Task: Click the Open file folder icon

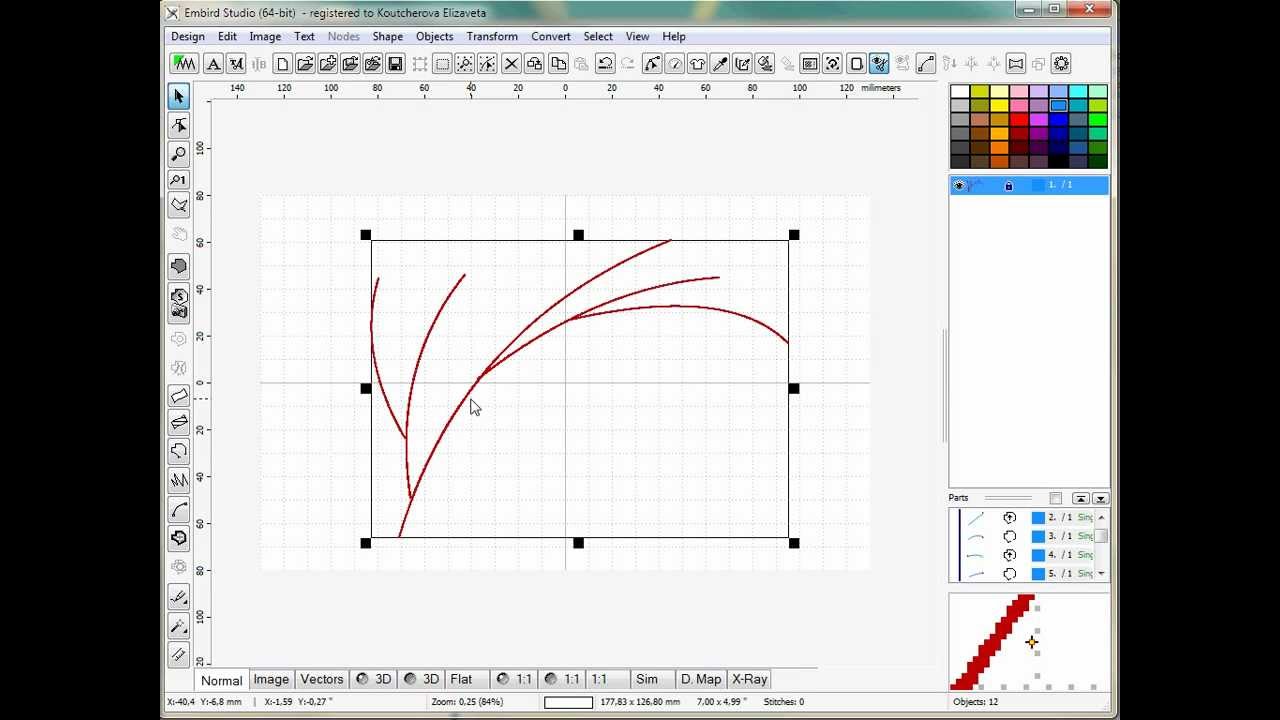Action: (305, 64)
